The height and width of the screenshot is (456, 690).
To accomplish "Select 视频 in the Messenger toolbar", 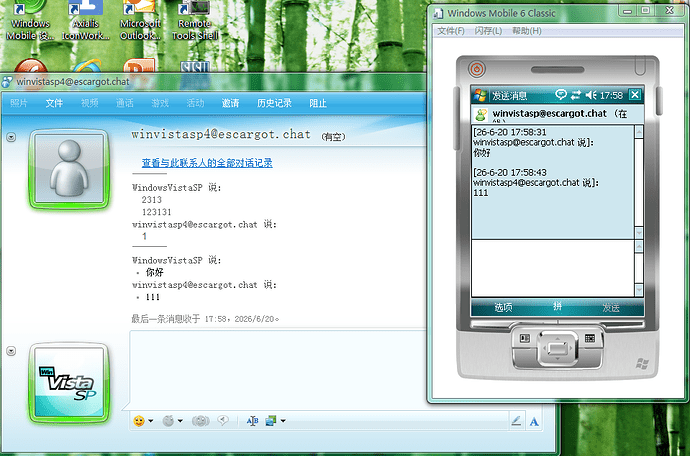I will coord(89,103).
